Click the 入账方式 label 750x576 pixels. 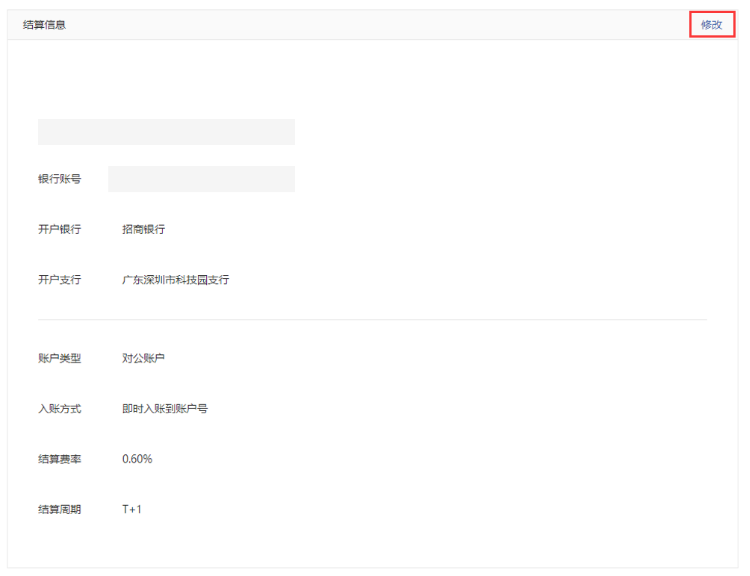pos(59,408)
